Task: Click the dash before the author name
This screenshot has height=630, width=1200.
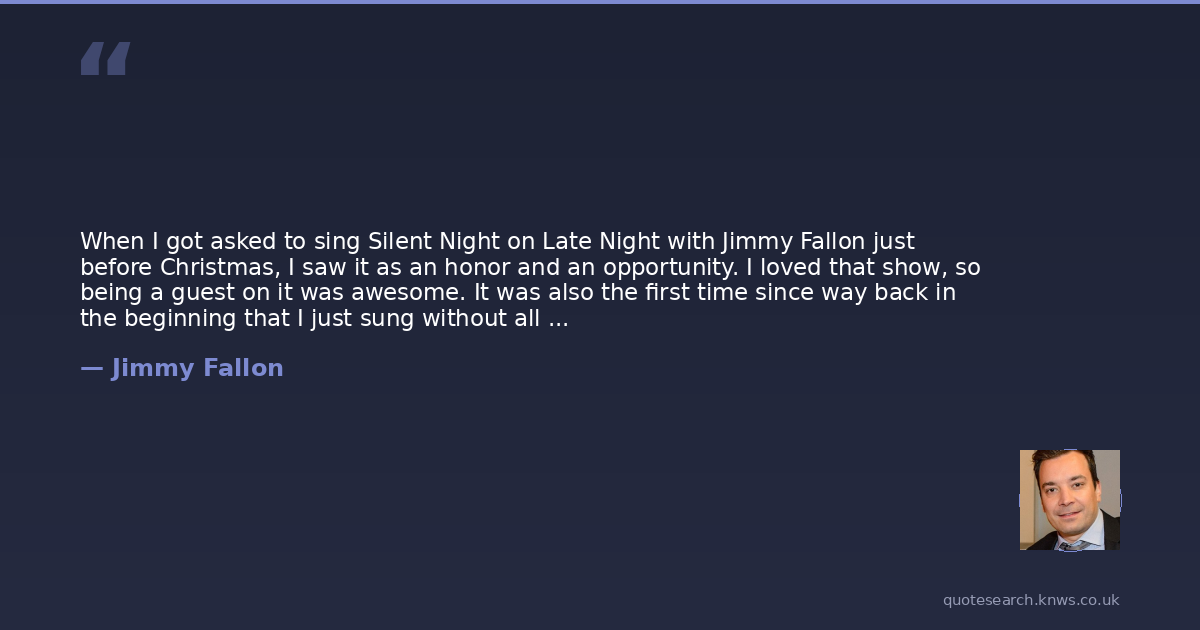Action: click(91, 368)
